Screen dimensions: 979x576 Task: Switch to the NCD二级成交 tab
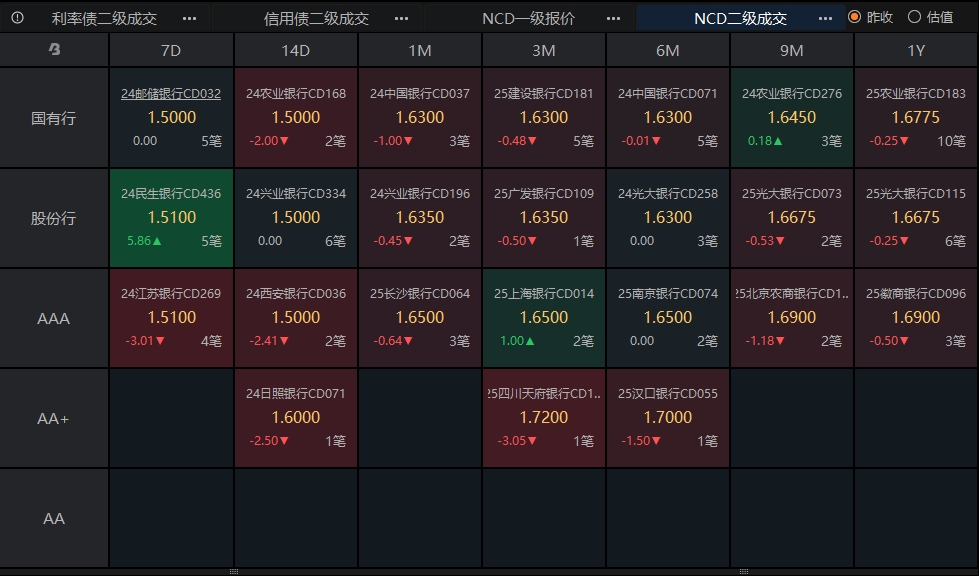740,19
